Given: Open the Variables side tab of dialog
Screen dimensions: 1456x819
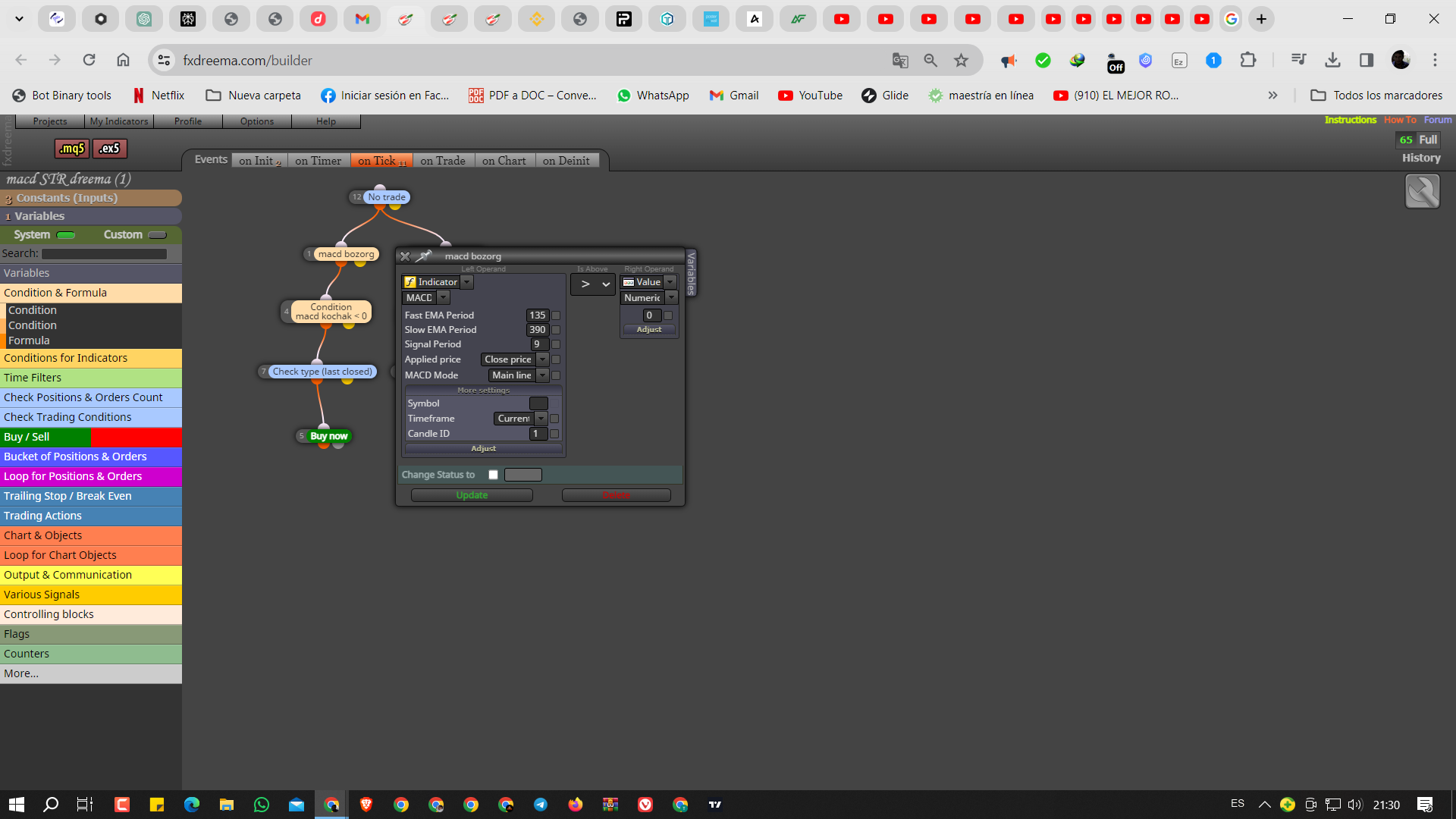Looking at the screenshot, I should tap(691, 273).
